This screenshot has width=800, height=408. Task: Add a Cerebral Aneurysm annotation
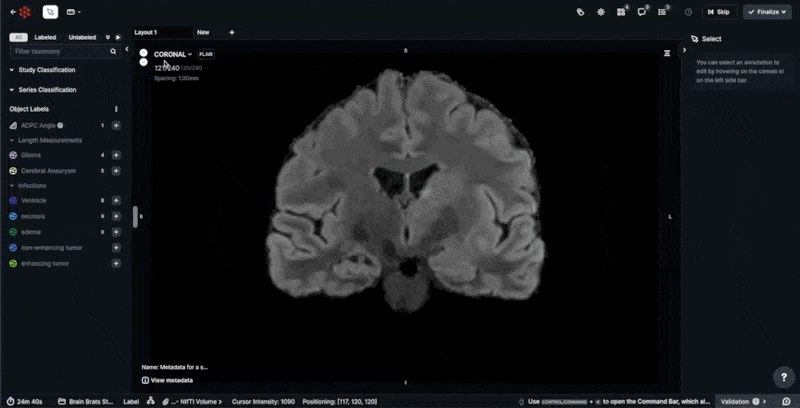tap(116, 171)
